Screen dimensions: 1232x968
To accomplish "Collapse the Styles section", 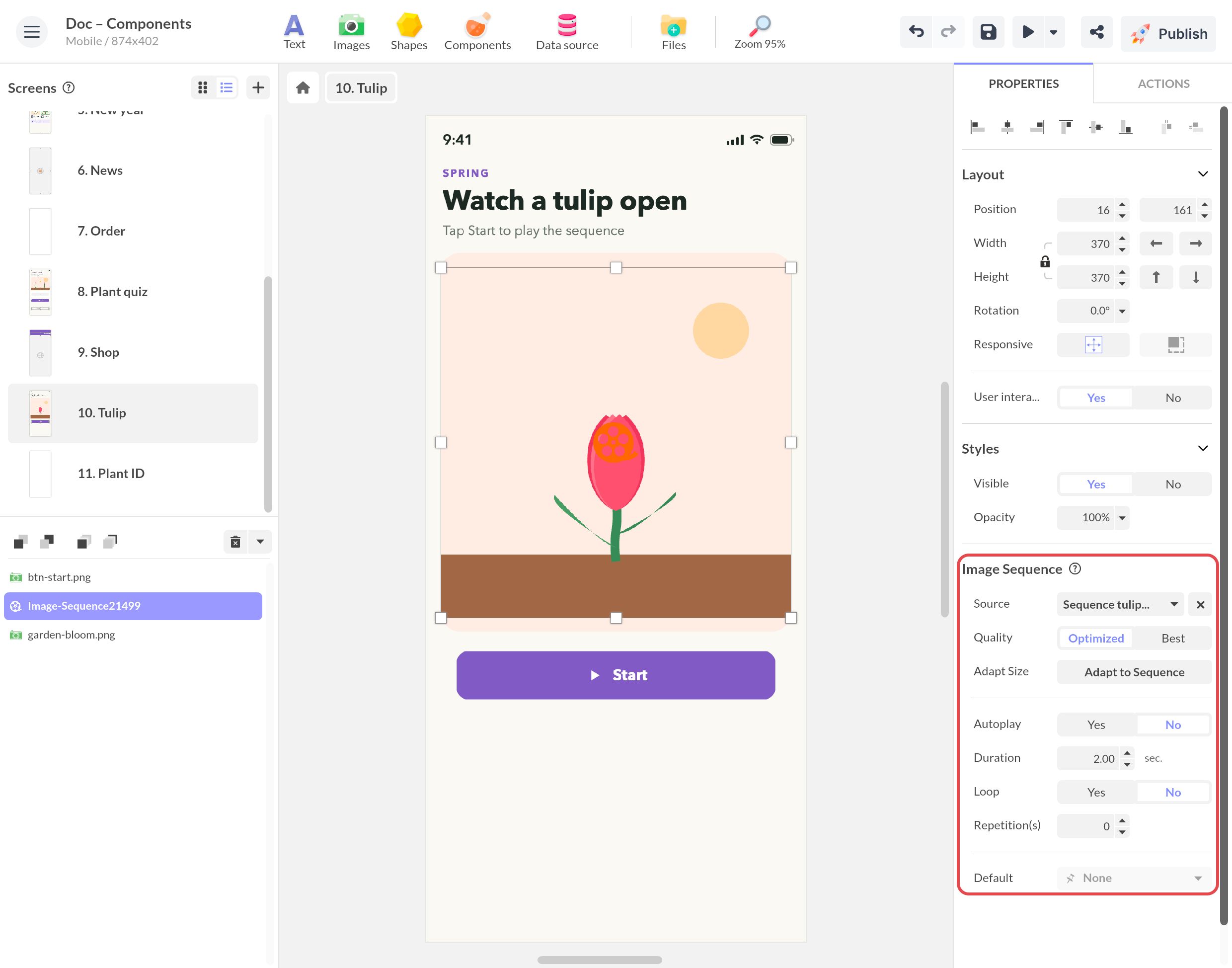I will [1203, 448].
